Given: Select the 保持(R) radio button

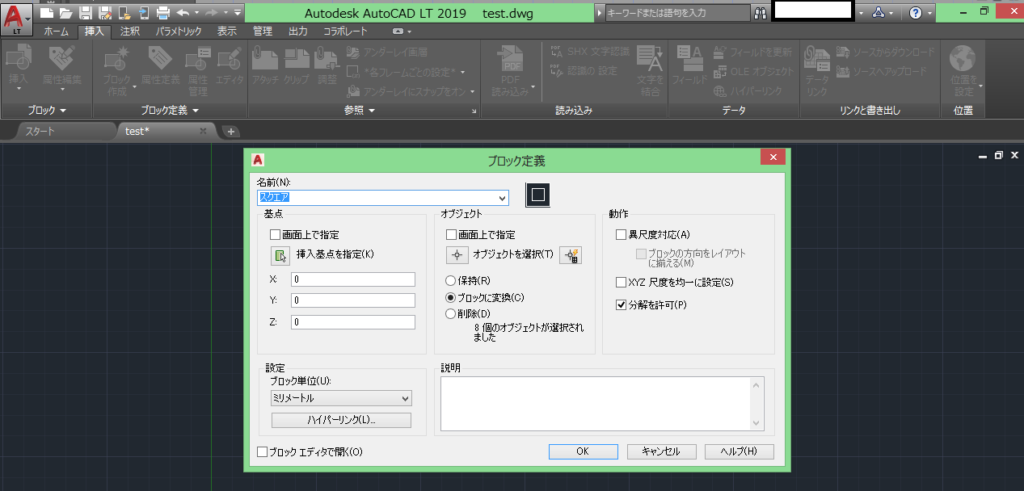Looking at the screenshot, I should click(450, 281).
